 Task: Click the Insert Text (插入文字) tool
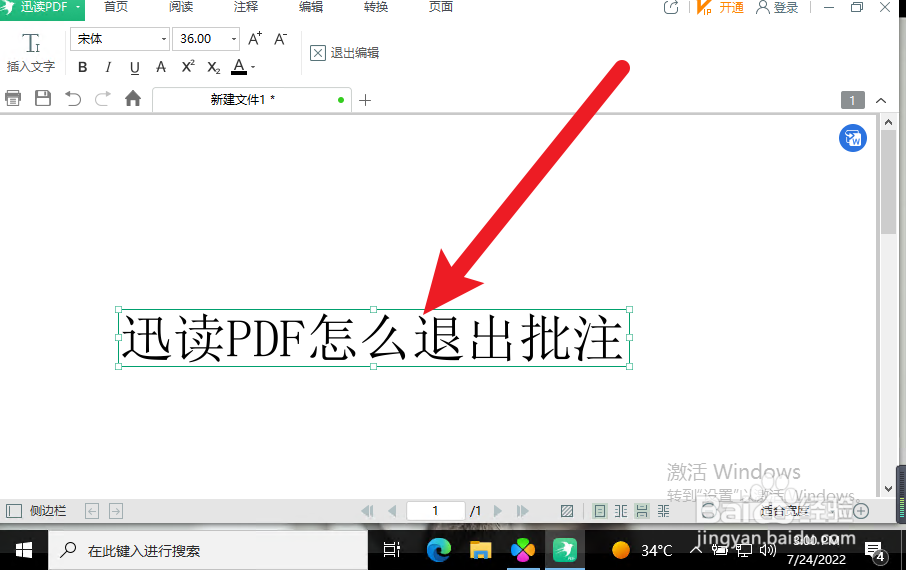[31, 53]
